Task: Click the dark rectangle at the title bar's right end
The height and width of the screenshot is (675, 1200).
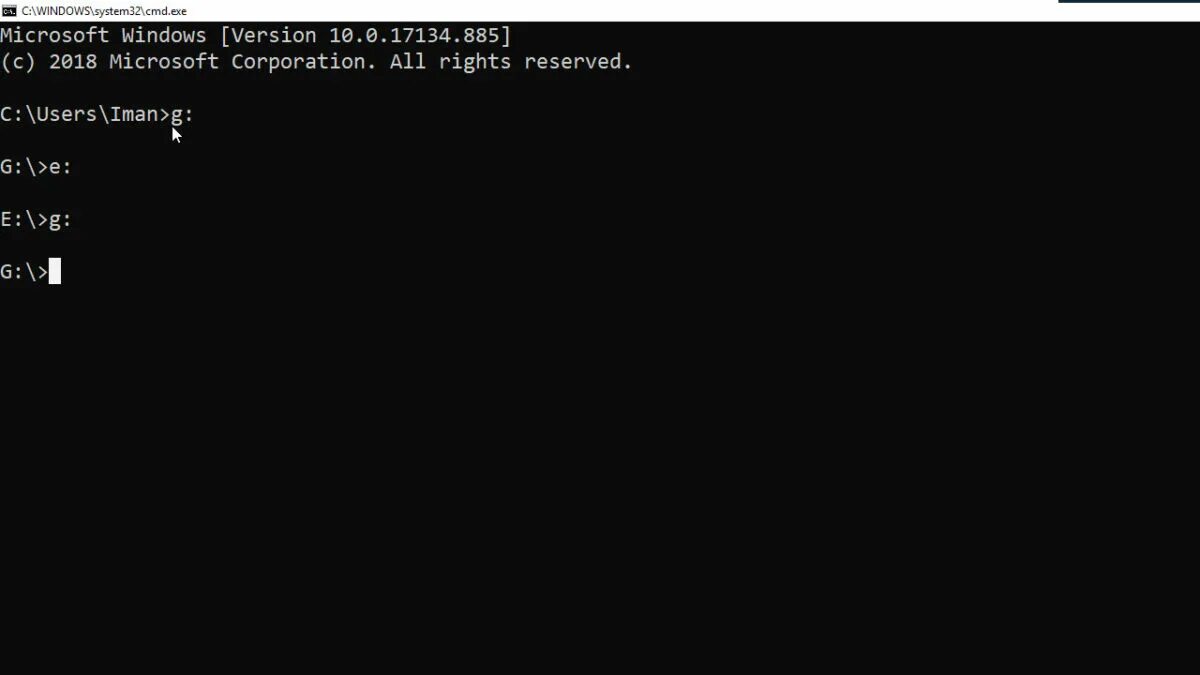Action: [x=1129, y=1]
